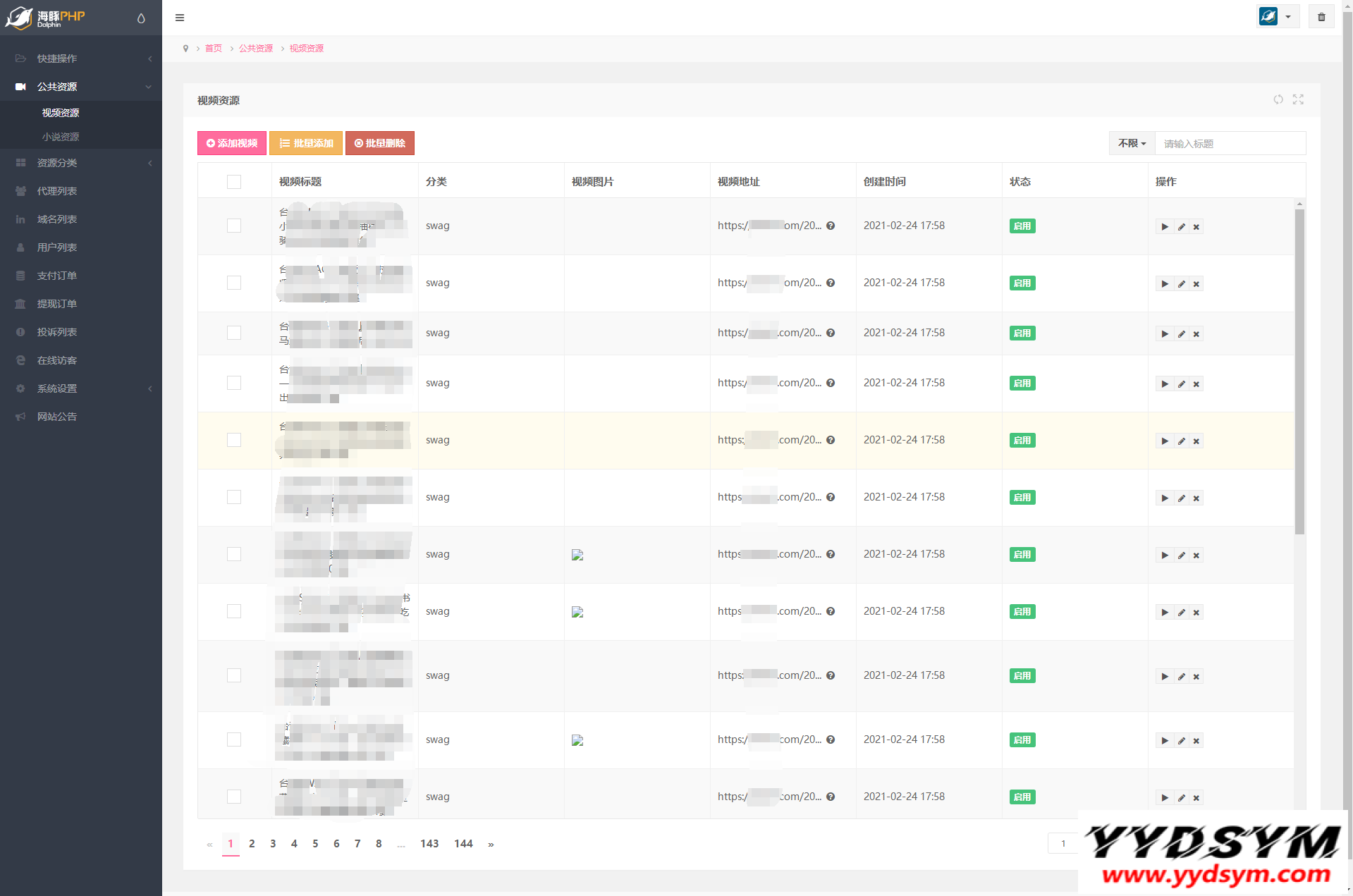
Task: Click the 添加视频 button
Action: 232,143
